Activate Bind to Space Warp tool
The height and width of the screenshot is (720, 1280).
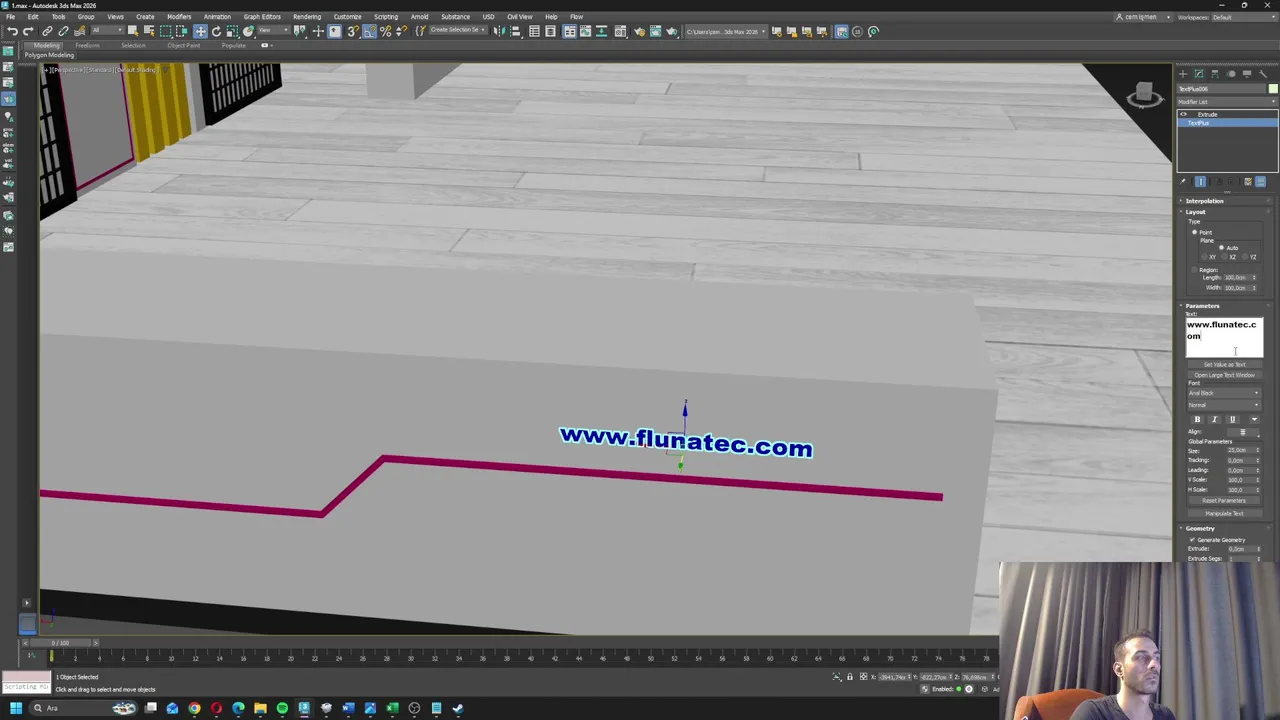pos(80,31)
